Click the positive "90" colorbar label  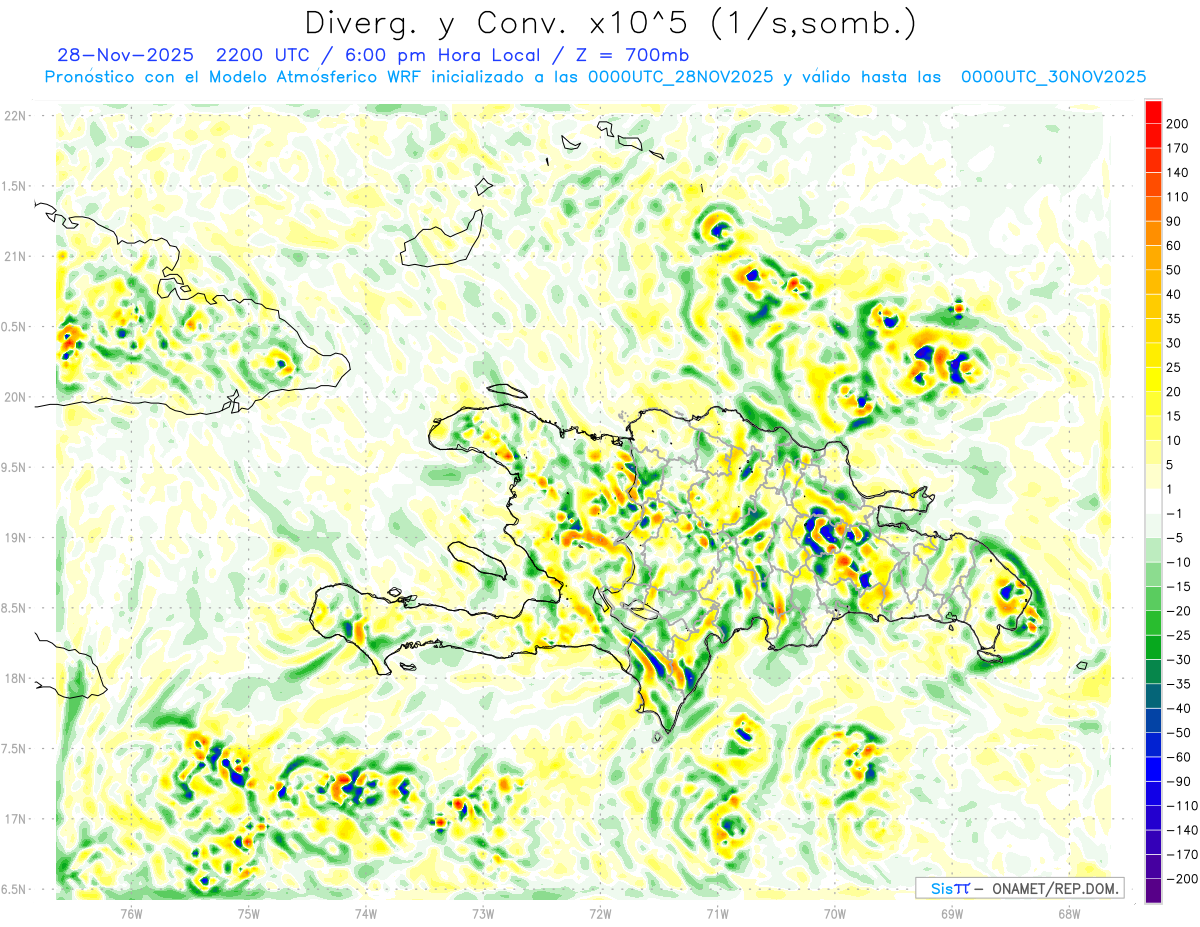pyautogui.click(x=1174, y=221)
